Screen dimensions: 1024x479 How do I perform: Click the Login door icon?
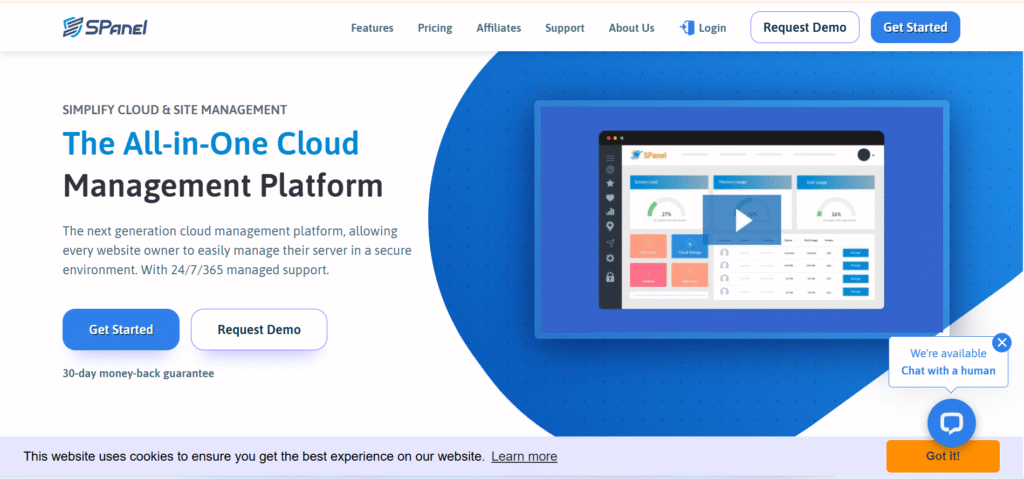pos(687,28)
